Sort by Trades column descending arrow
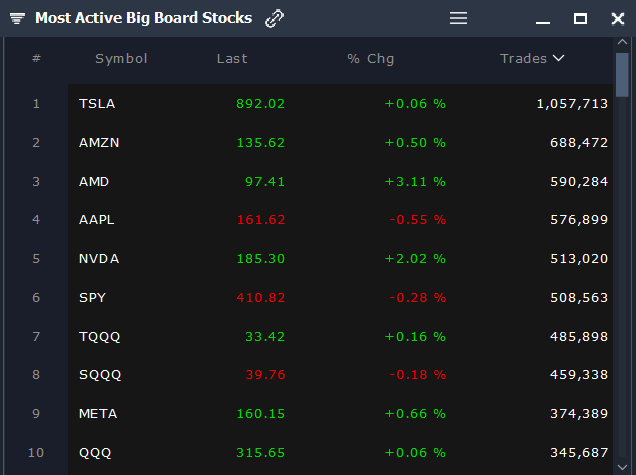636x475 pixels. [x=558, y=58]
